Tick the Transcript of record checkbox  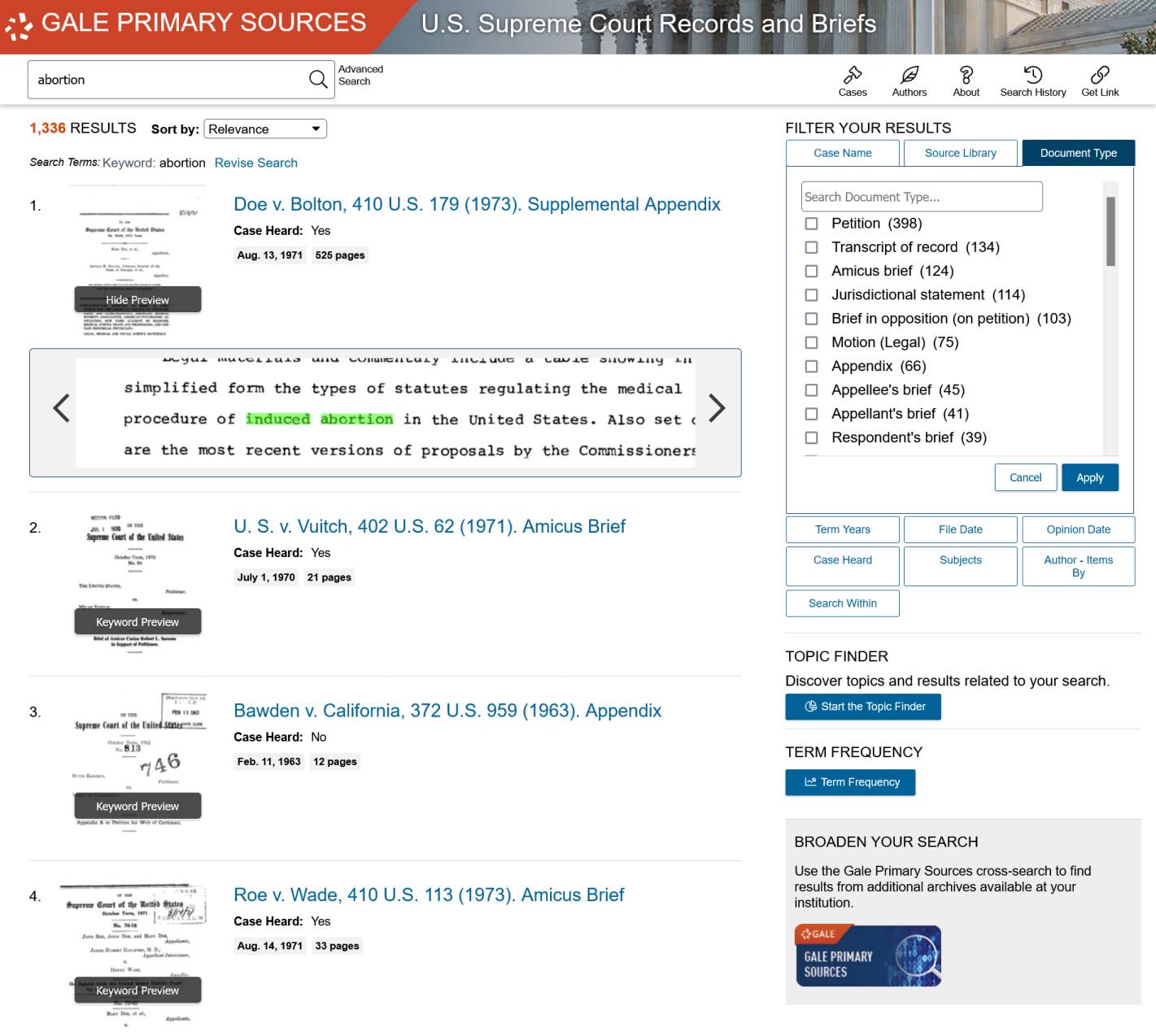811,246
